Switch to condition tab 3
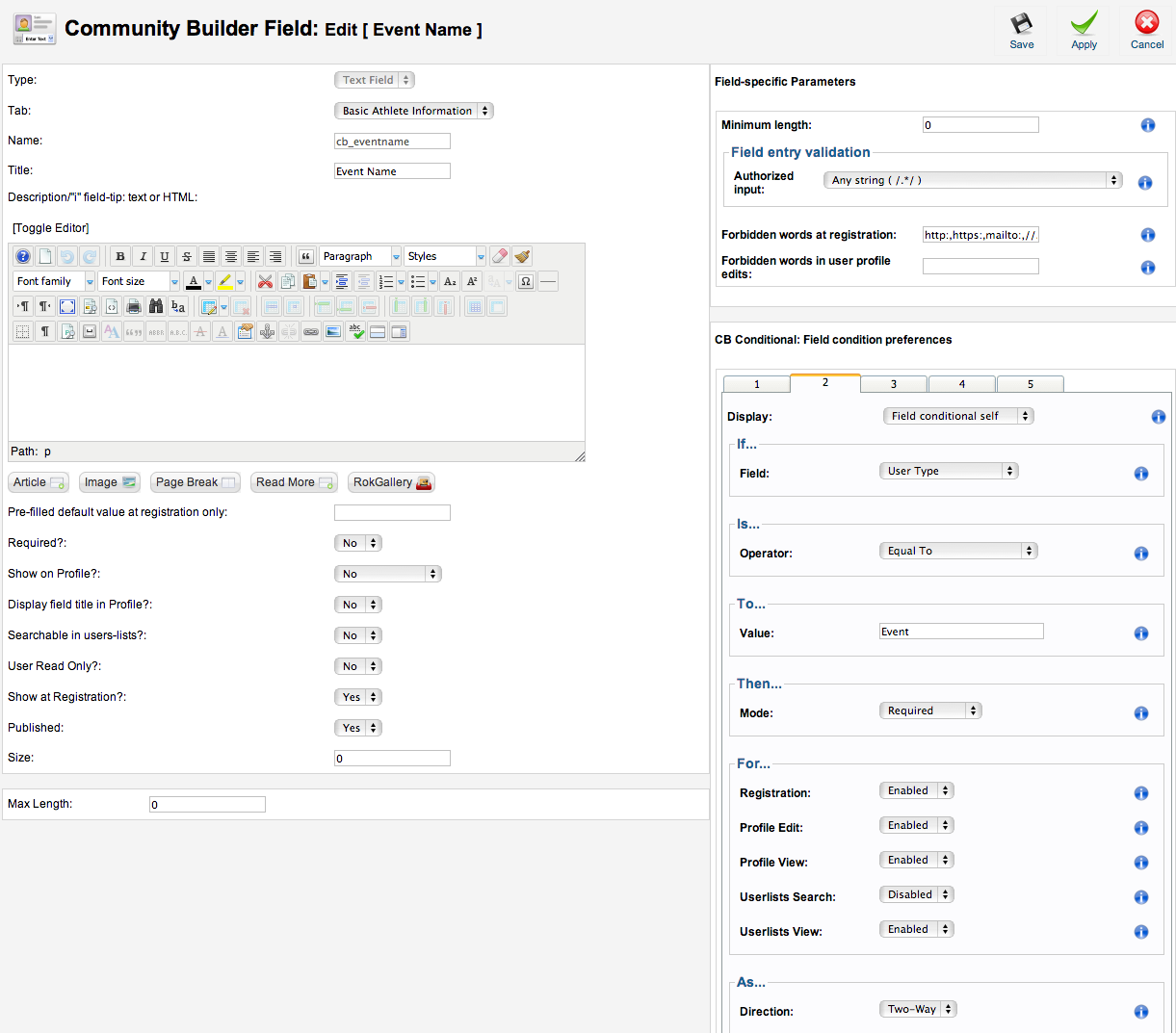Viewport: 1176px width, 1033px height. click(x=893, y=384)
